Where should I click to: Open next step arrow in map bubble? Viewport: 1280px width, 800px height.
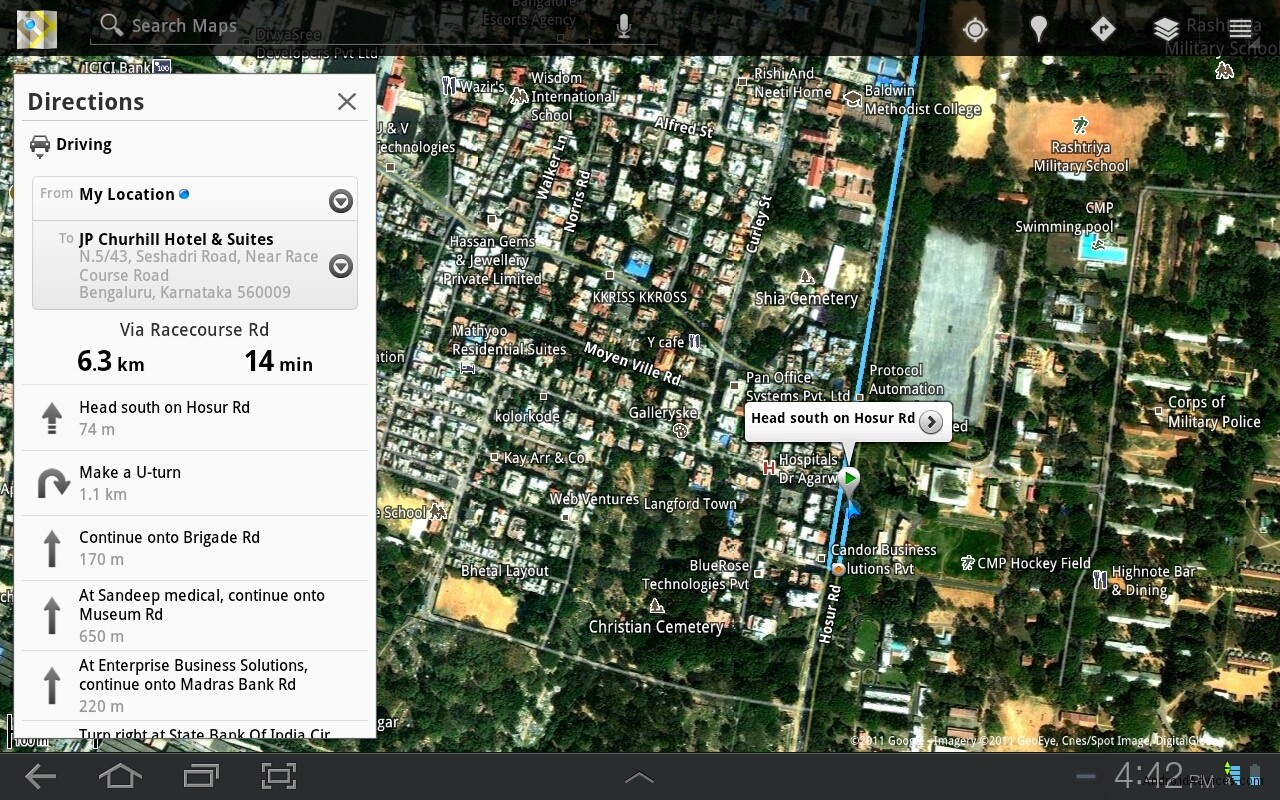click(x=931, y=422)
